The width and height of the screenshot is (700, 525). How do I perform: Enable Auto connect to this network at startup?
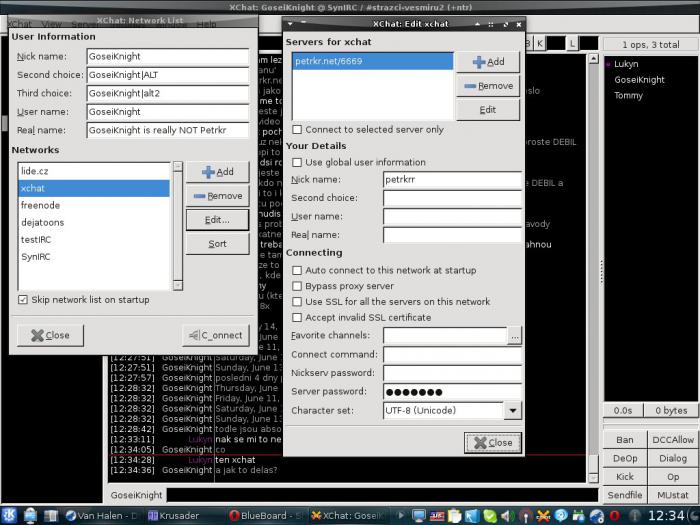[297, 270]
